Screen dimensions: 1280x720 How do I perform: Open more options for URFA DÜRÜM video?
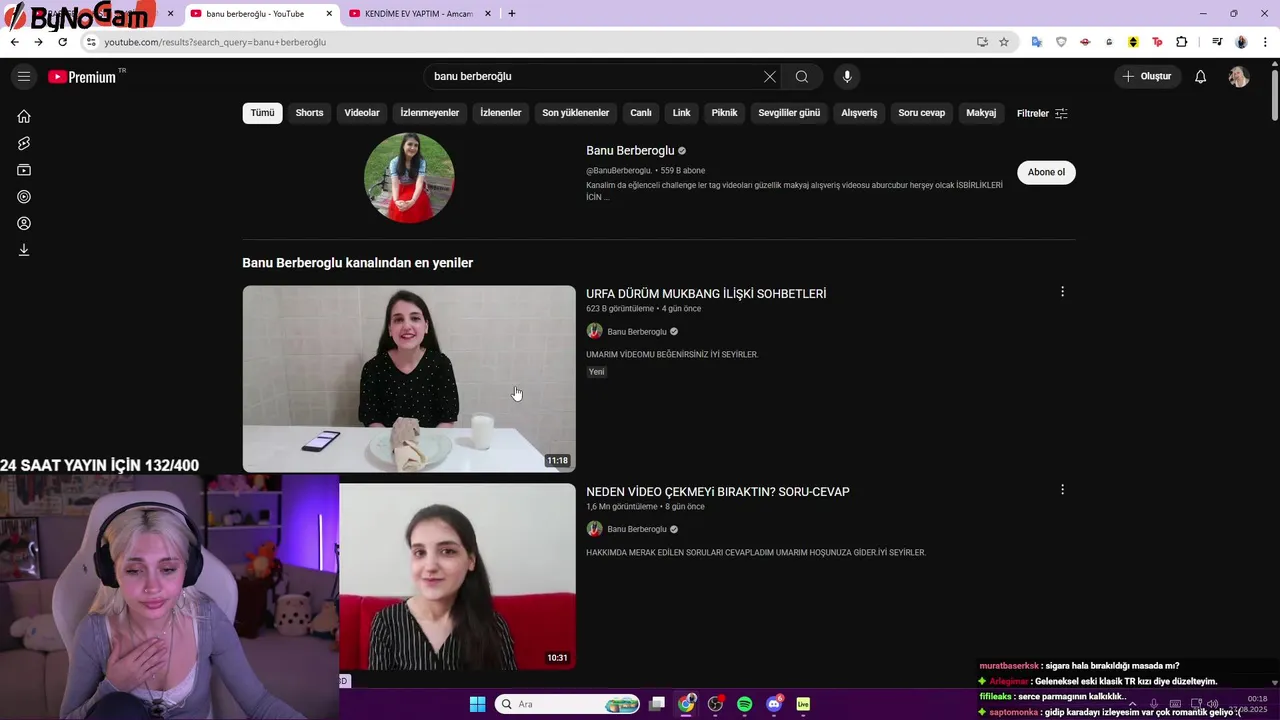click(1062, 292)
